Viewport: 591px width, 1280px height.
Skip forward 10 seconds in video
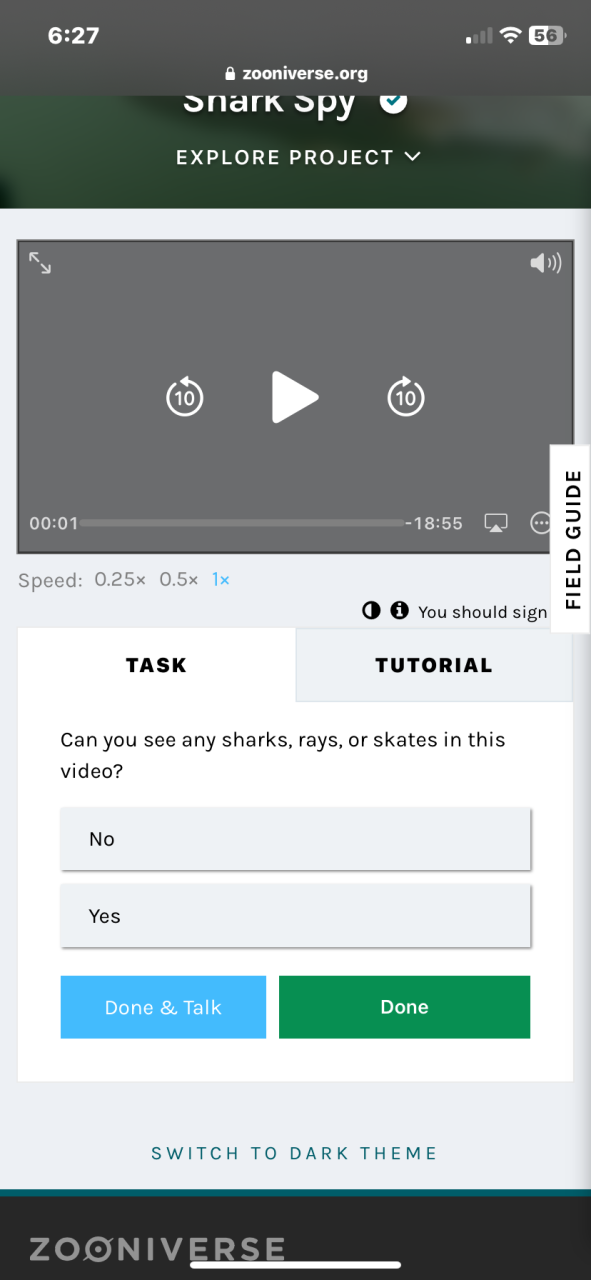pos(406,397)
